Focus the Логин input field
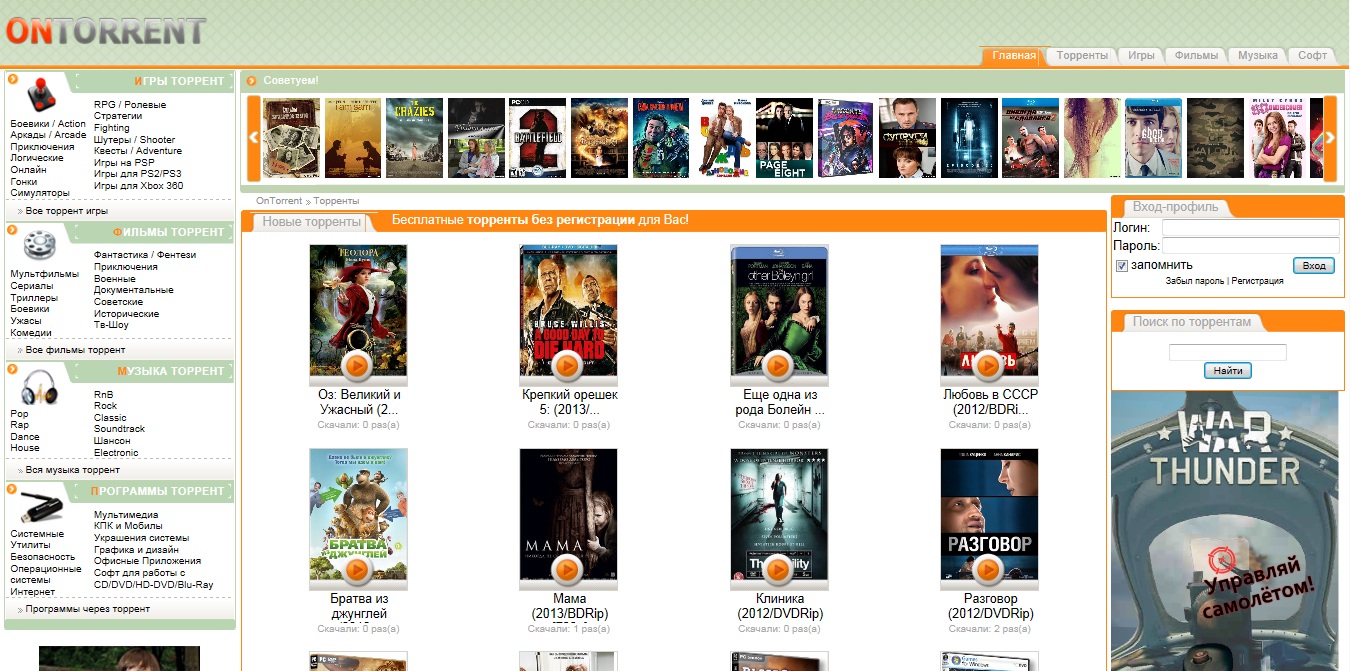The image size is (1350, 671). (1250, 228)
